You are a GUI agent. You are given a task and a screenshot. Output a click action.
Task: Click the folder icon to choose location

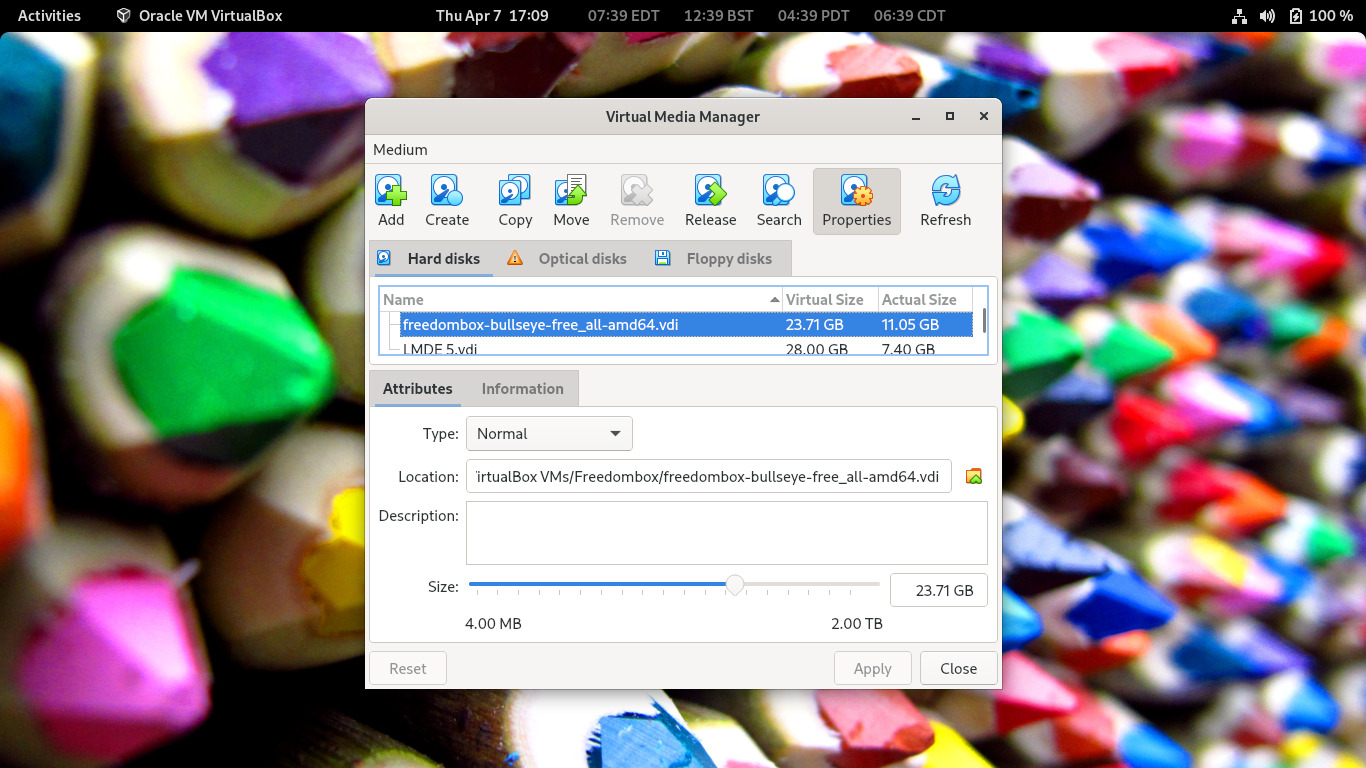[x=974, y=477]
